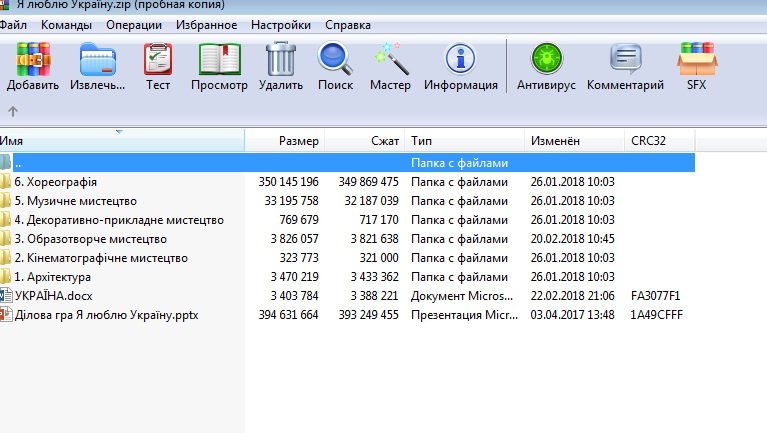Select '4. Декоративно-прикладне мистецтво' row
Image resolution: width=767 pixels, height=433 pixels.
point(347,220)
